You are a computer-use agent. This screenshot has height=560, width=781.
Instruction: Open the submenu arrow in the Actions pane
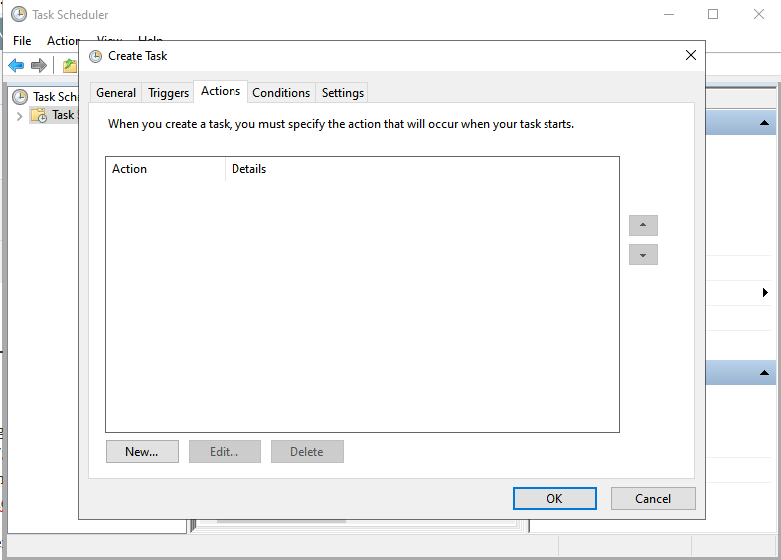[765, 293]
